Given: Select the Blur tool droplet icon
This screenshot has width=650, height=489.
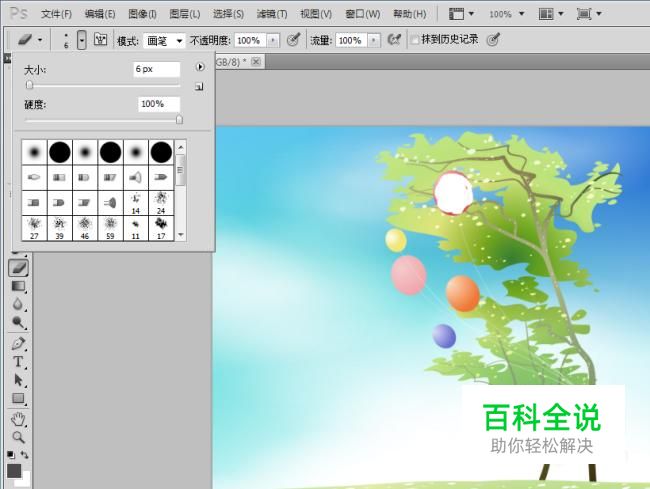Looking at the screenshot, I should pos(17,304).
